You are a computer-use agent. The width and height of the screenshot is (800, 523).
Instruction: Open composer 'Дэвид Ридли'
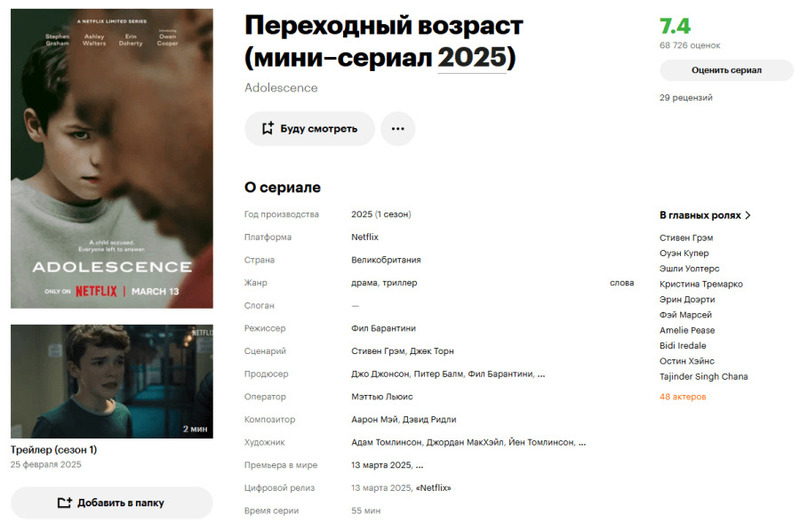pyautogui.click(x=430, y=419)
